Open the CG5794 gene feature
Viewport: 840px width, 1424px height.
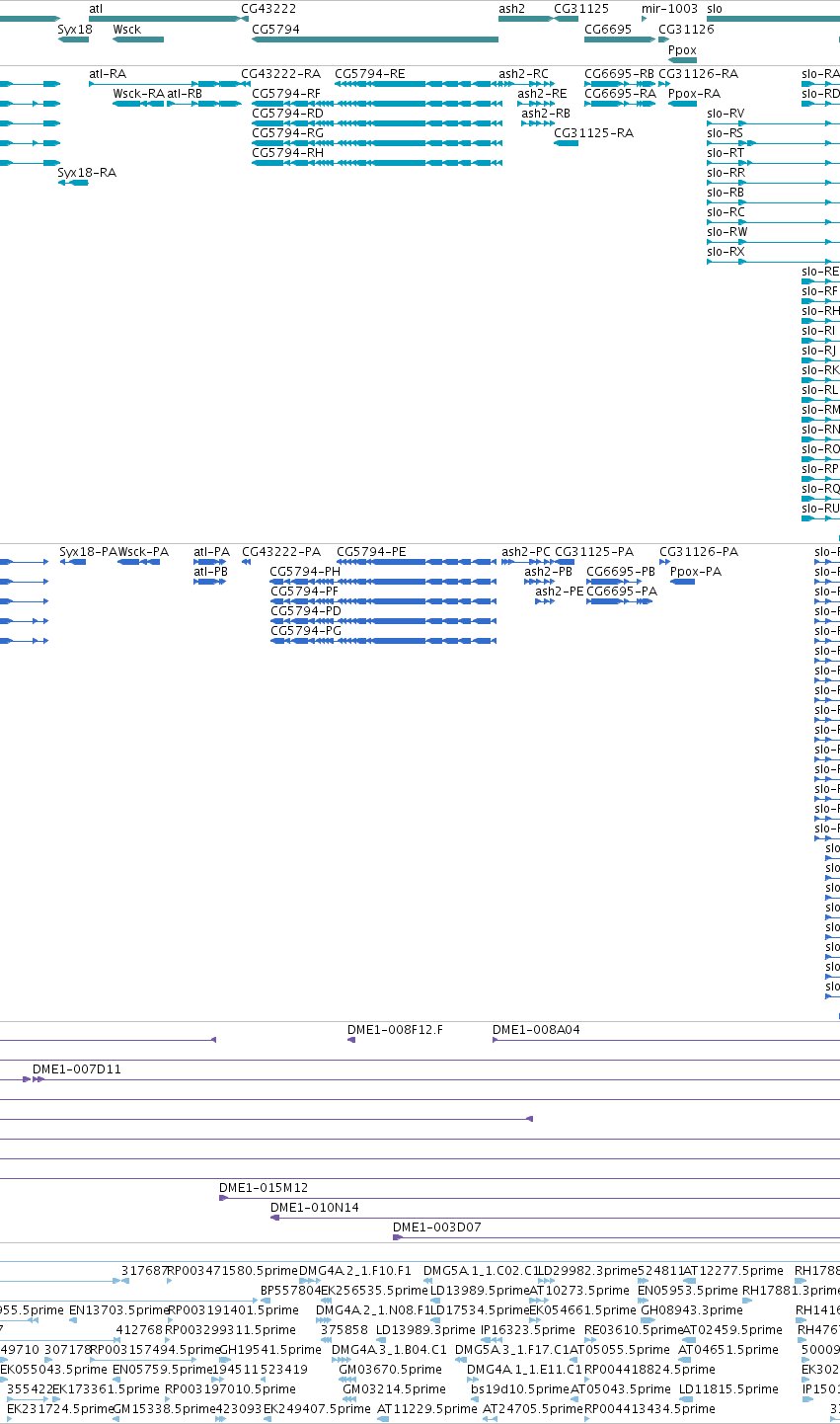[x=375, y=40]
